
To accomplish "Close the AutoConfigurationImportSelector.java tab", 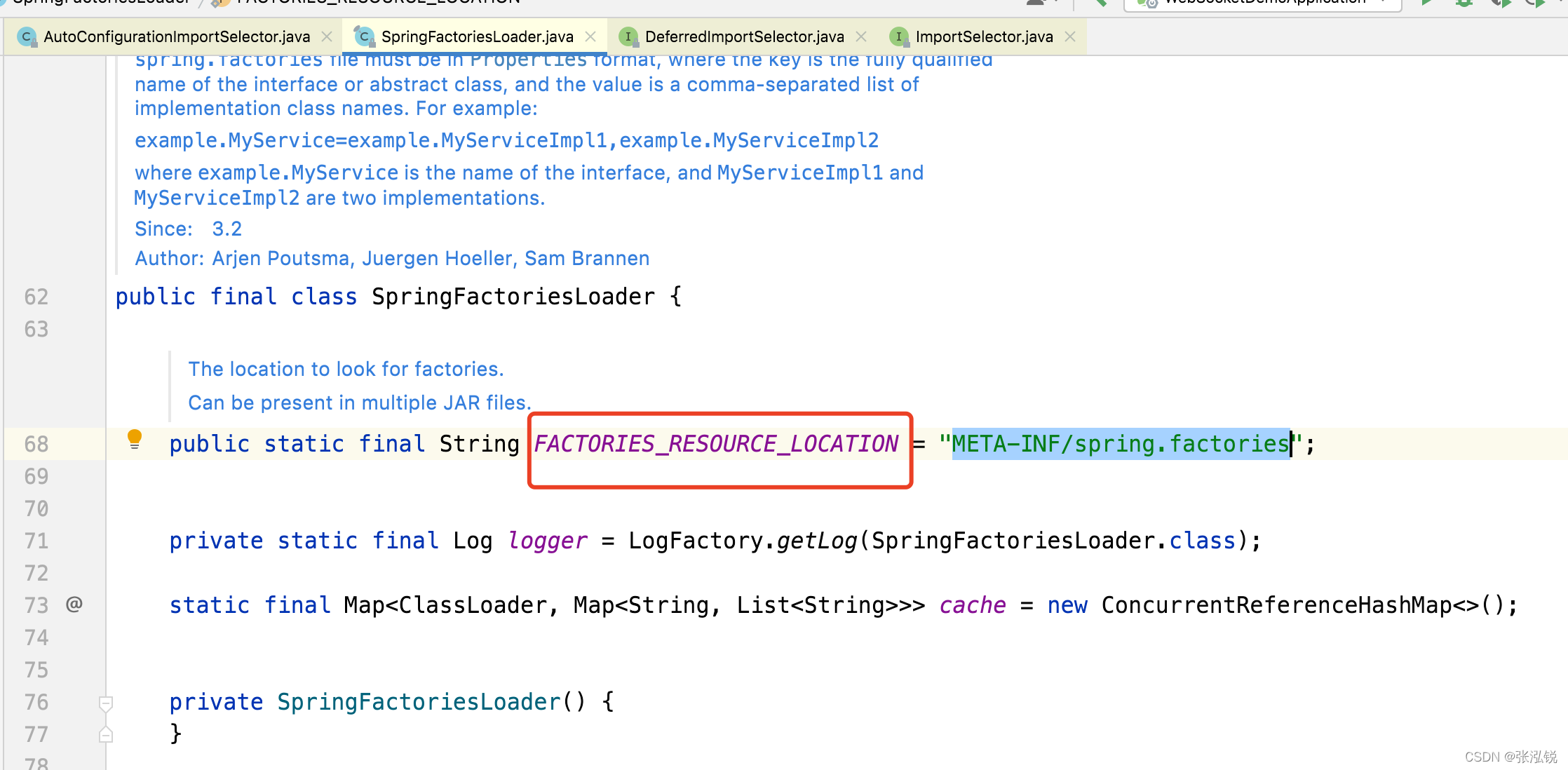I will click(x=327, y=36).
